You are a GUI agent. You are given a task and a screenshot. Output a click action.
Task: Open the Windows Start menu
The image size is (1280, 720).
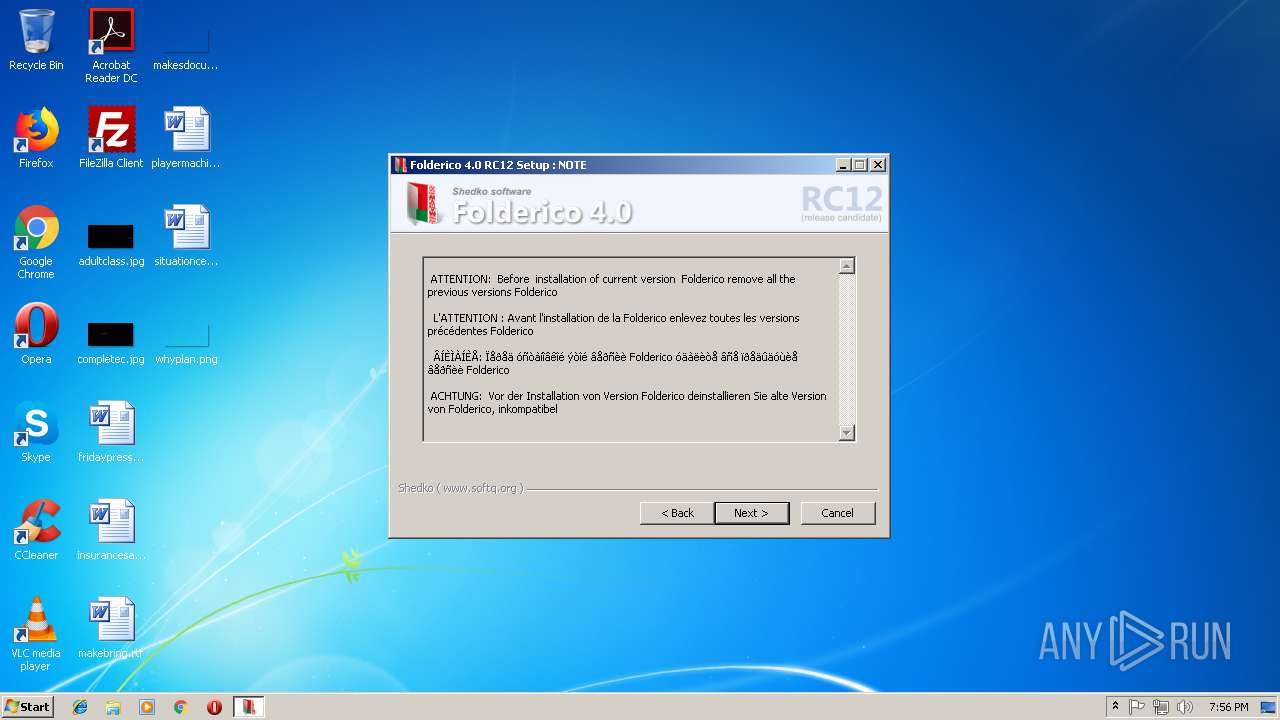click(27, 706)
